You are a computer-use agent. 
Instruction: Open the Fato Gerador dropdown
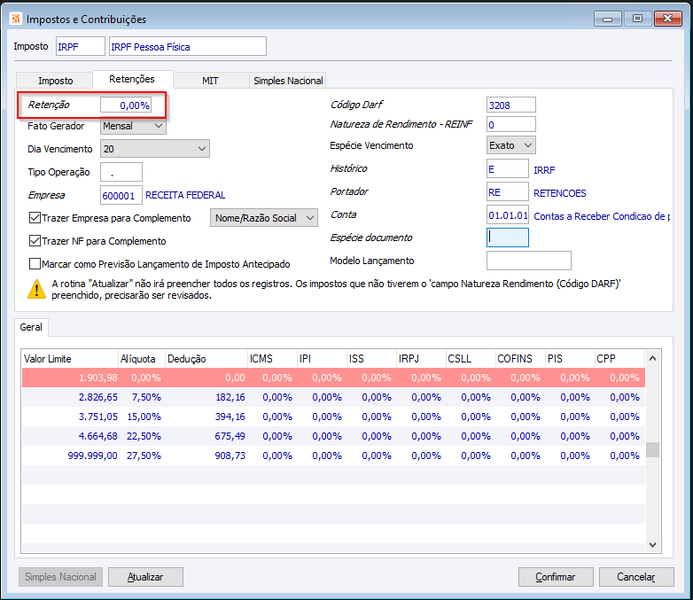pyautogui.click(x=133, y=126)
